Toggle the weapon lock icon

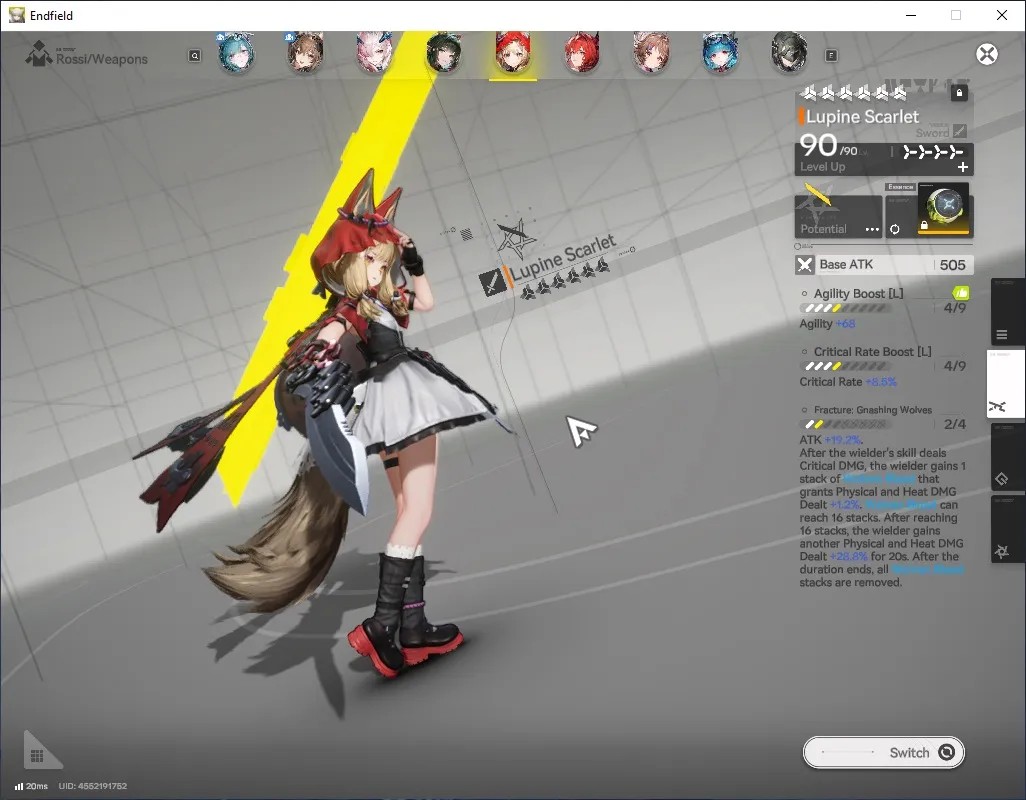959,93
